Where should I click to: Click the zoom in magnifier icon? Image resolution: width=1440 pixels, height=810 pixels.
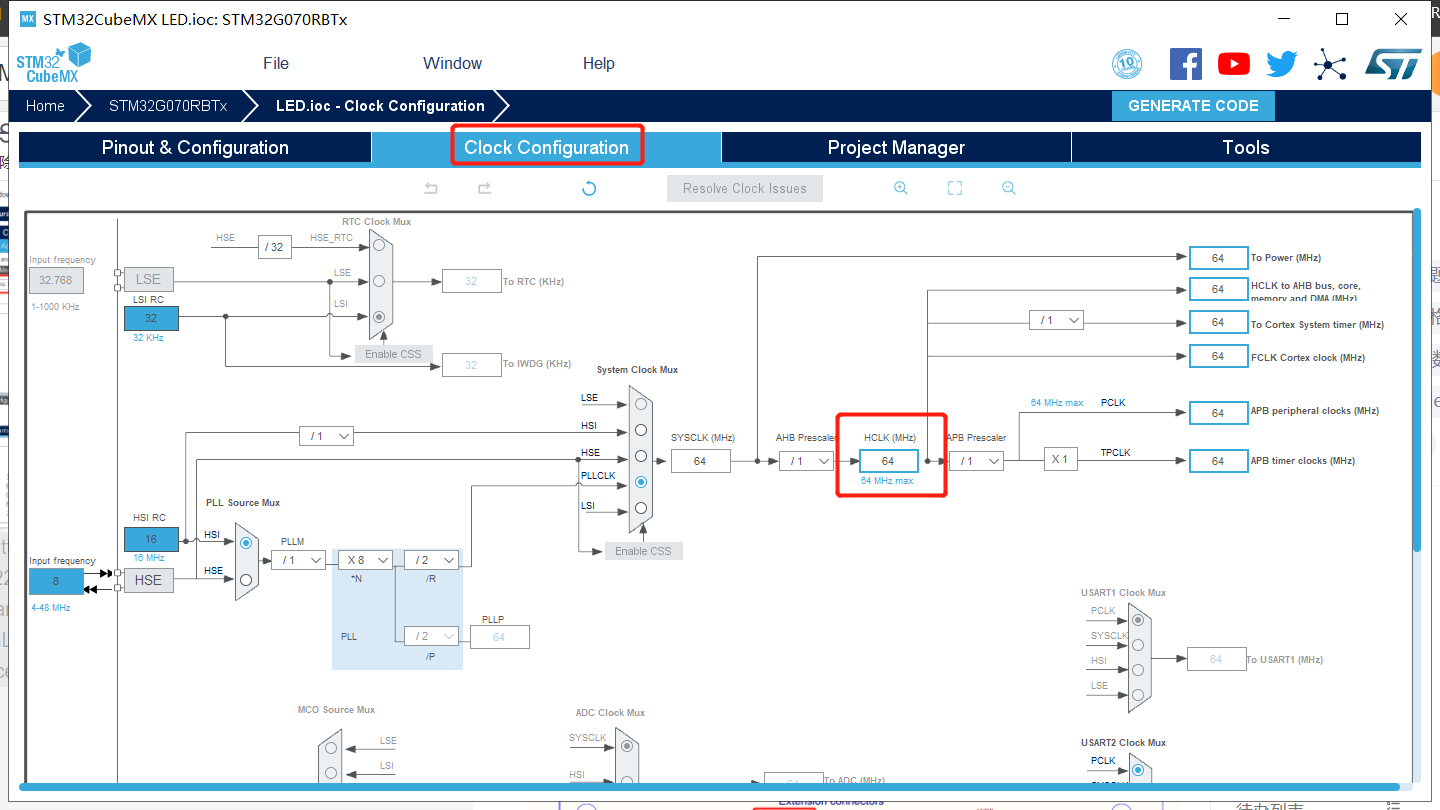point(901,188)
